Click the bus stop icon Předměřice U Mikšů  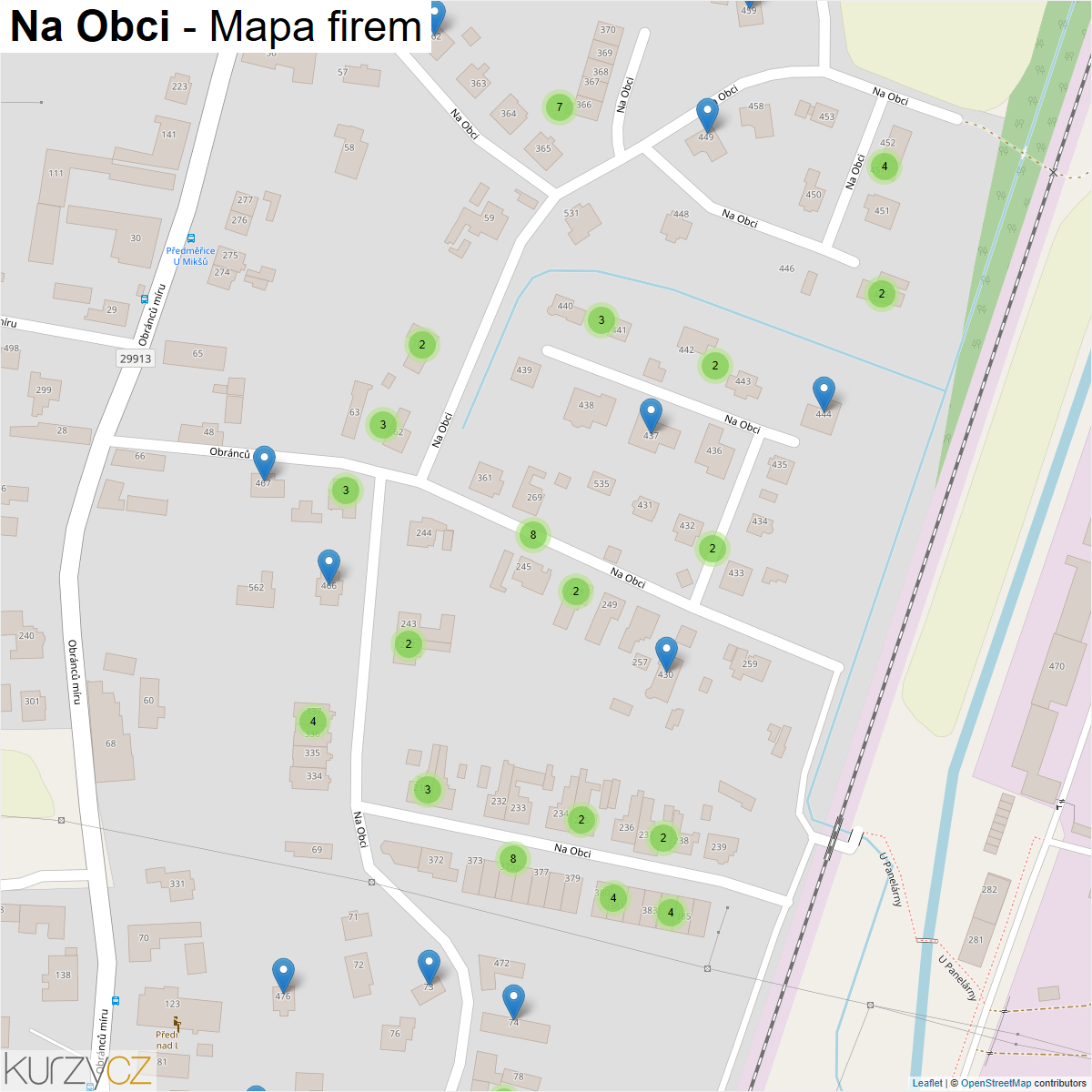(190, 238)
